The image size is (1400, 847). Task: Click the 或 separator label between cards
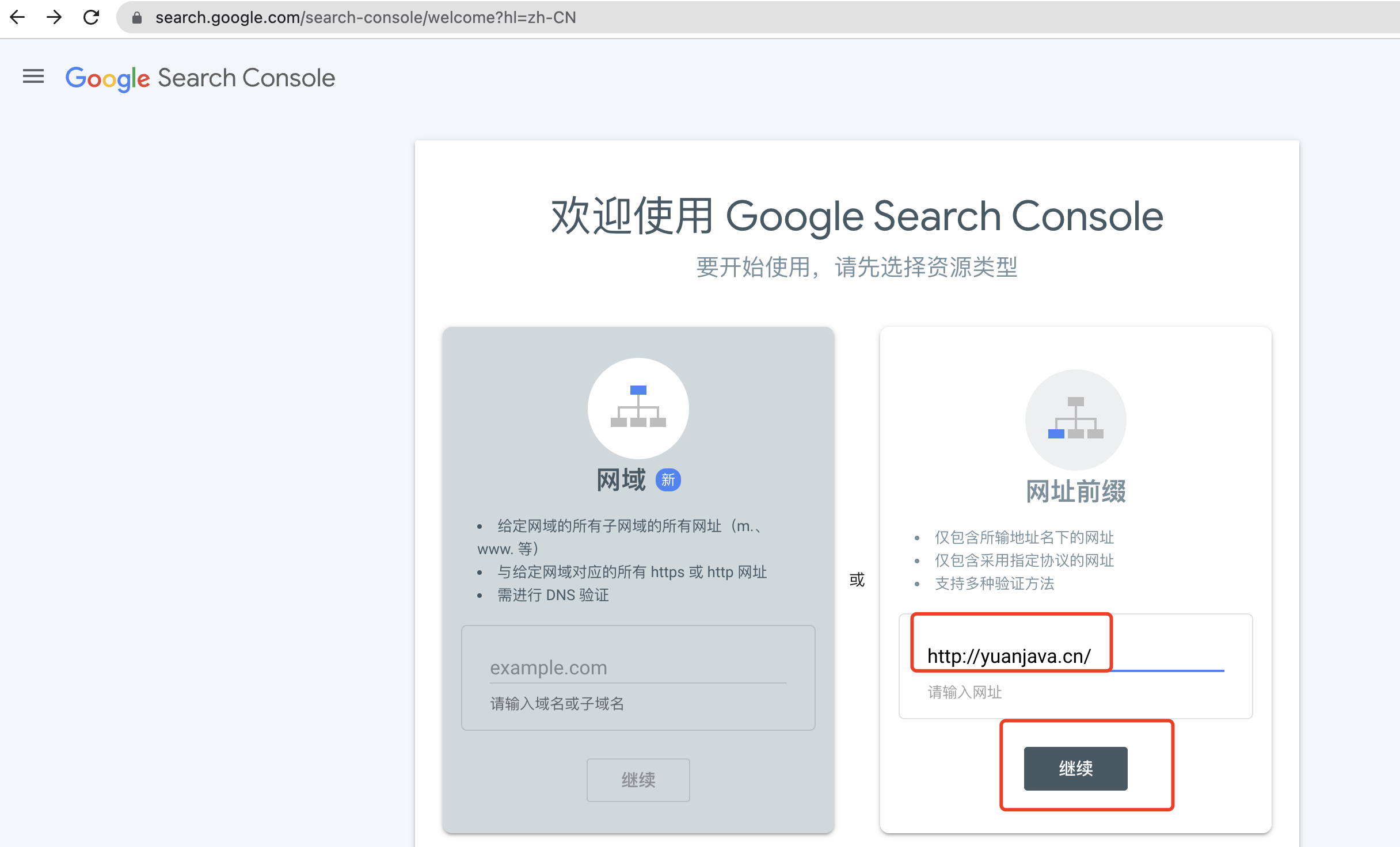tap(857, 579)
